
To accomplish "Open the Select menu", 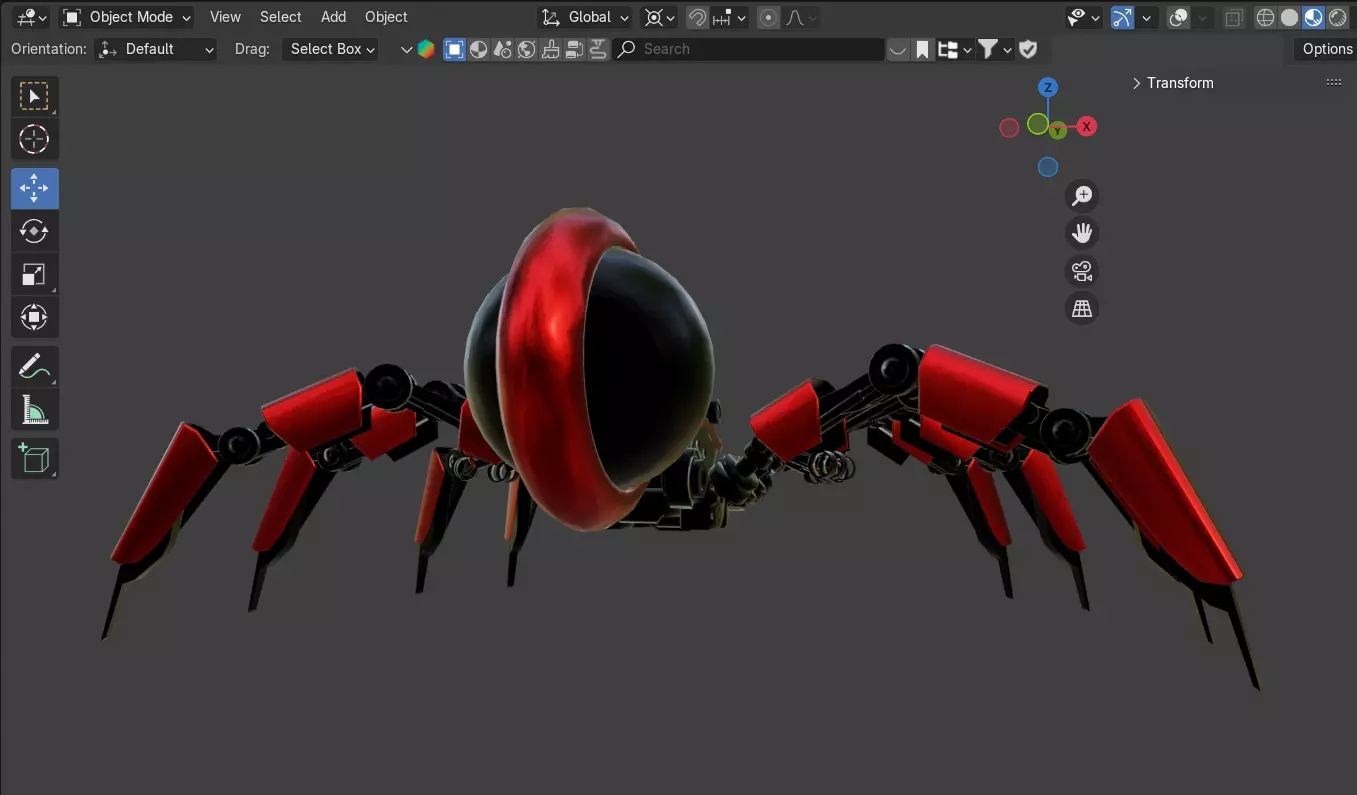I will pyautogui.click(x=281, y=17).
